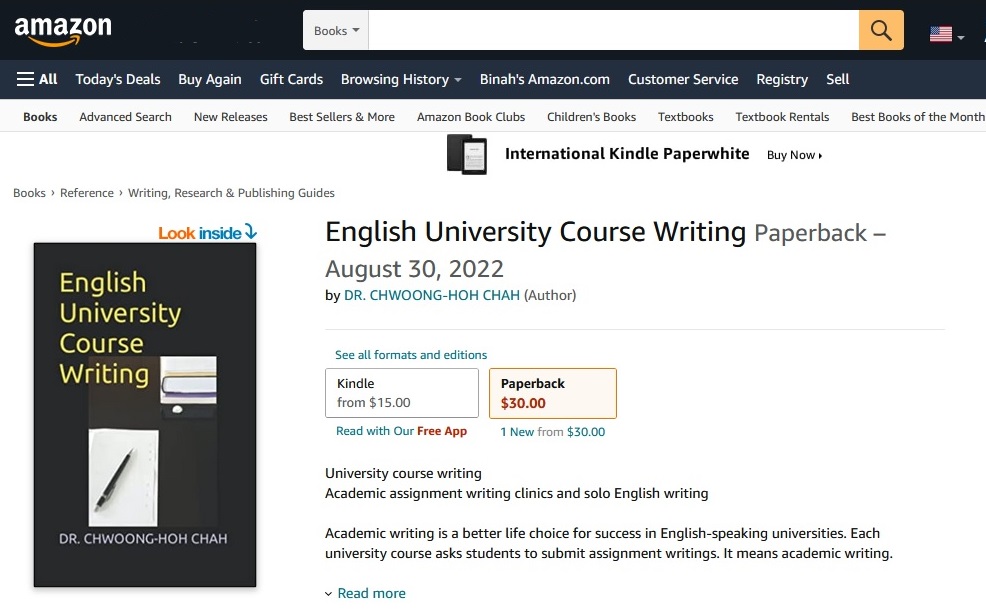
Task: Open 1 New from $30.00 offers
Action: click(553, 432)
